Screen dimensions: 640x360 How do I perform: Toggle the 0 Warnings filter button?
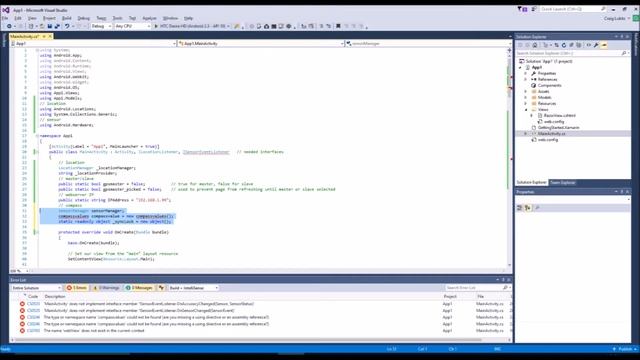click(x=106, y=288)
